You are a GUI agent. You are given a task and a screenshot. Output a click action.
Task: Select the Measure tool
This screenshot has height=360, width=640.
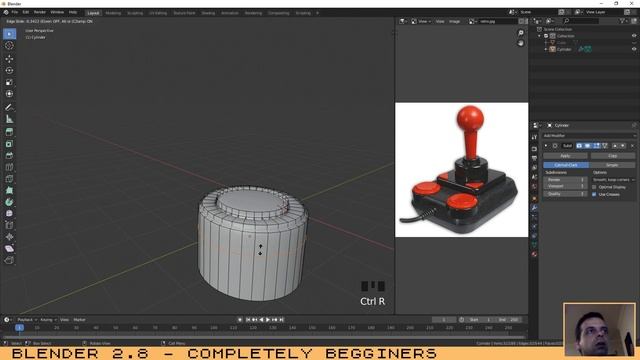coord(9,119)
